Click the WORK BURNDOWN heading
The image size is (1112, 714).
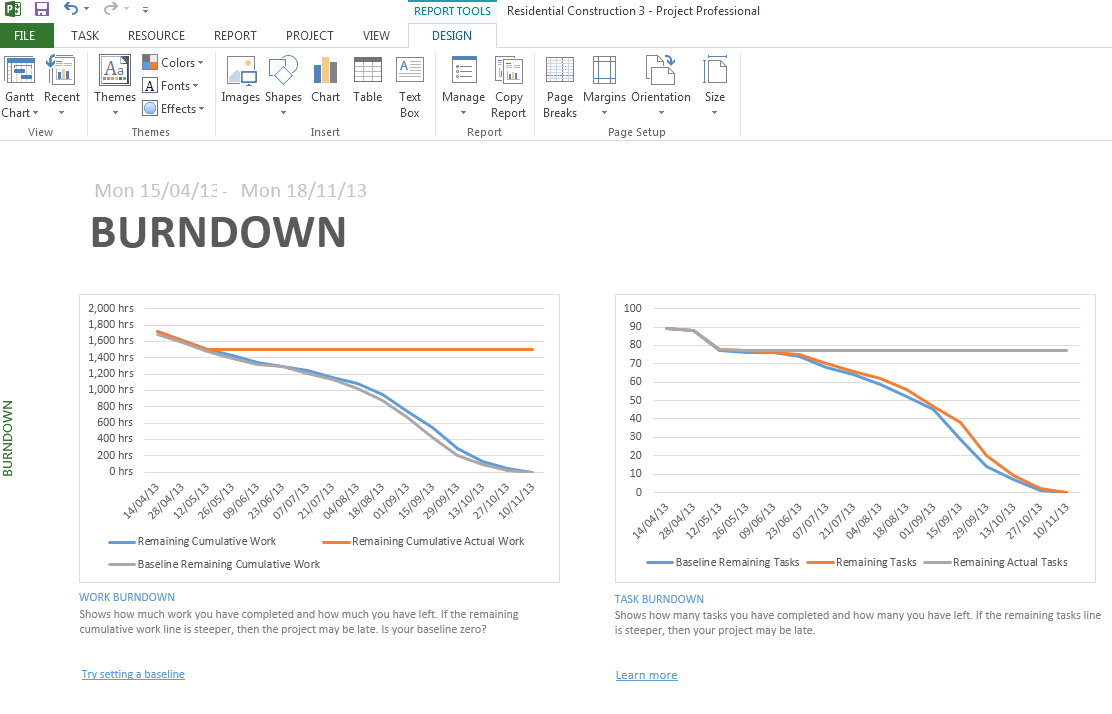127,597
